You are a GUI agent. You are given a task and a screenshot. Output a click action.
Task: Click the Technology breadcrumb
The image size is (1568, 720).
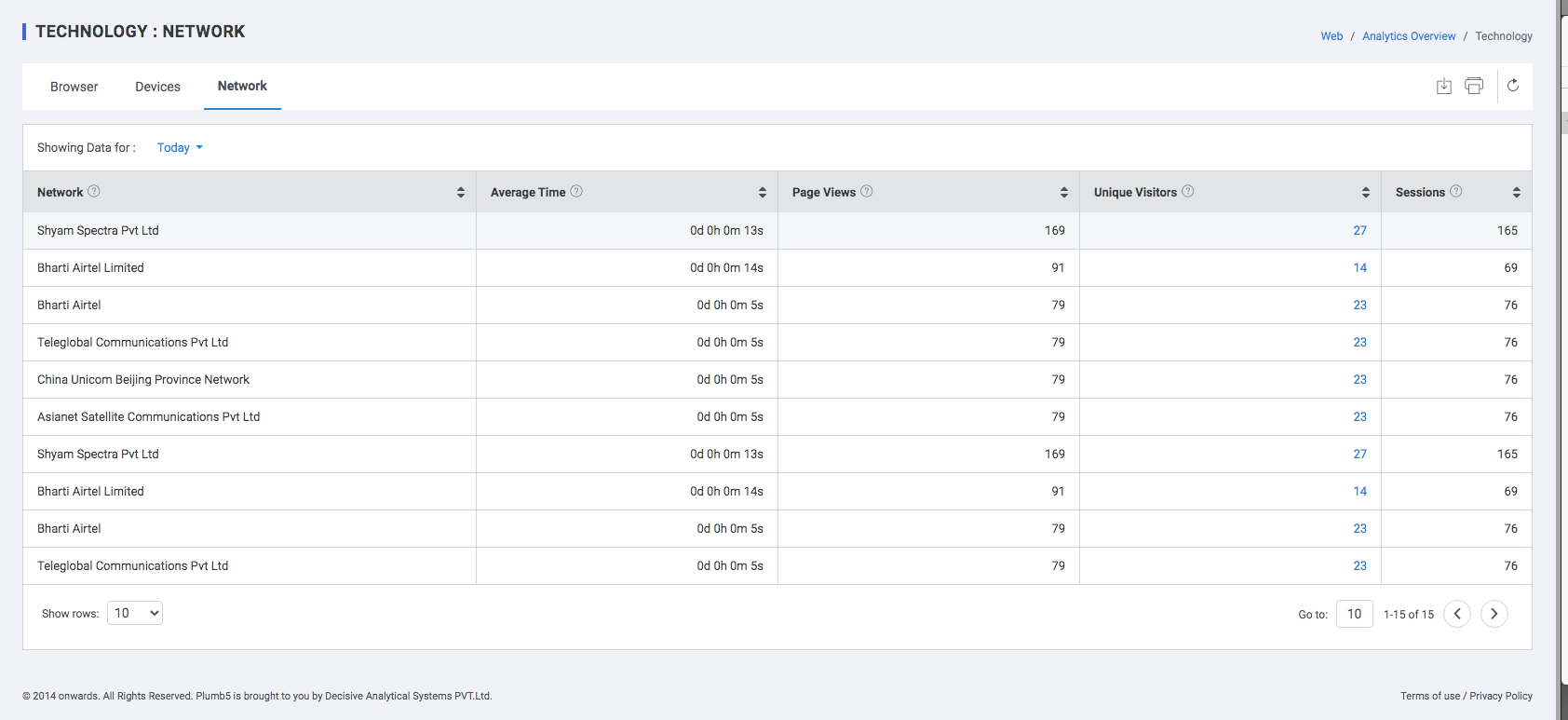coord(1504,36)
